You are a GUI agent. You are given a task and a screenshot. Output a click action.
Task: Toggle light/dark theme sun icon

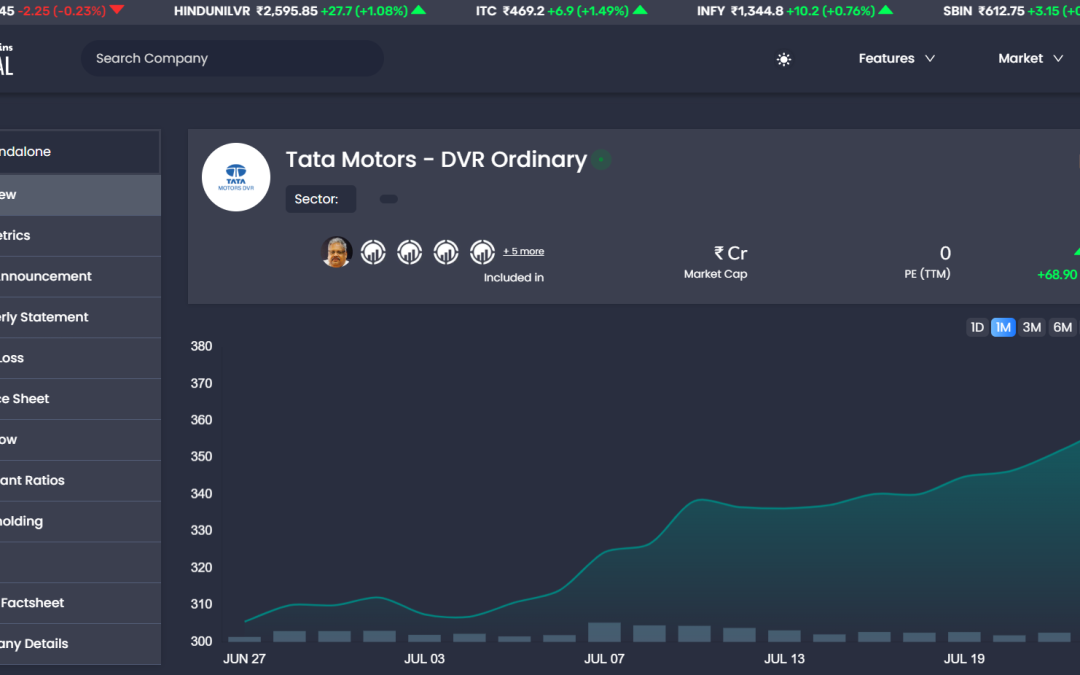point(784,59)
